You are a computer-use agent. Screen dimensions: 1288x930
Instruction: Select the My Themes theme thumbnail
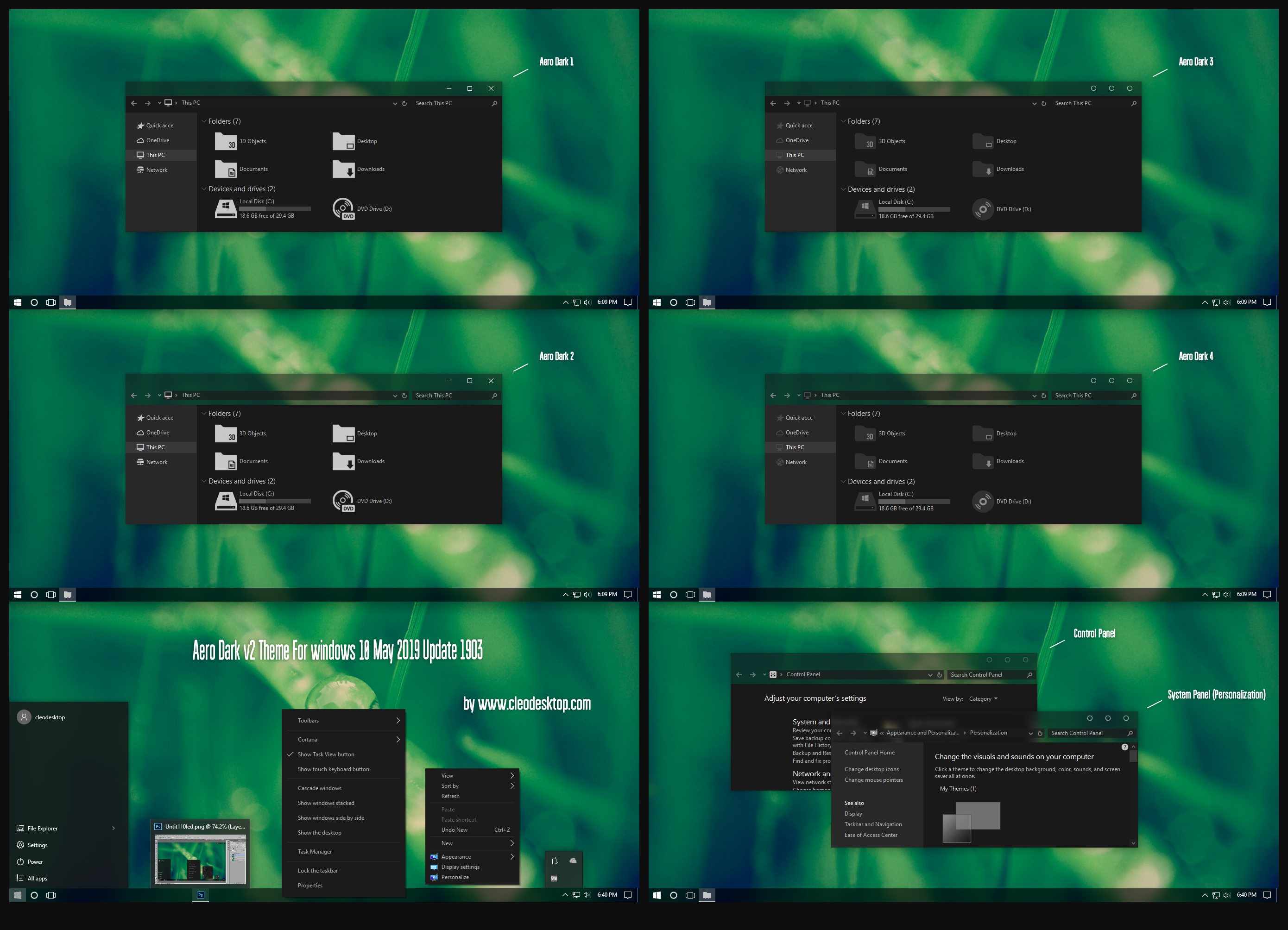pos(971,822)
